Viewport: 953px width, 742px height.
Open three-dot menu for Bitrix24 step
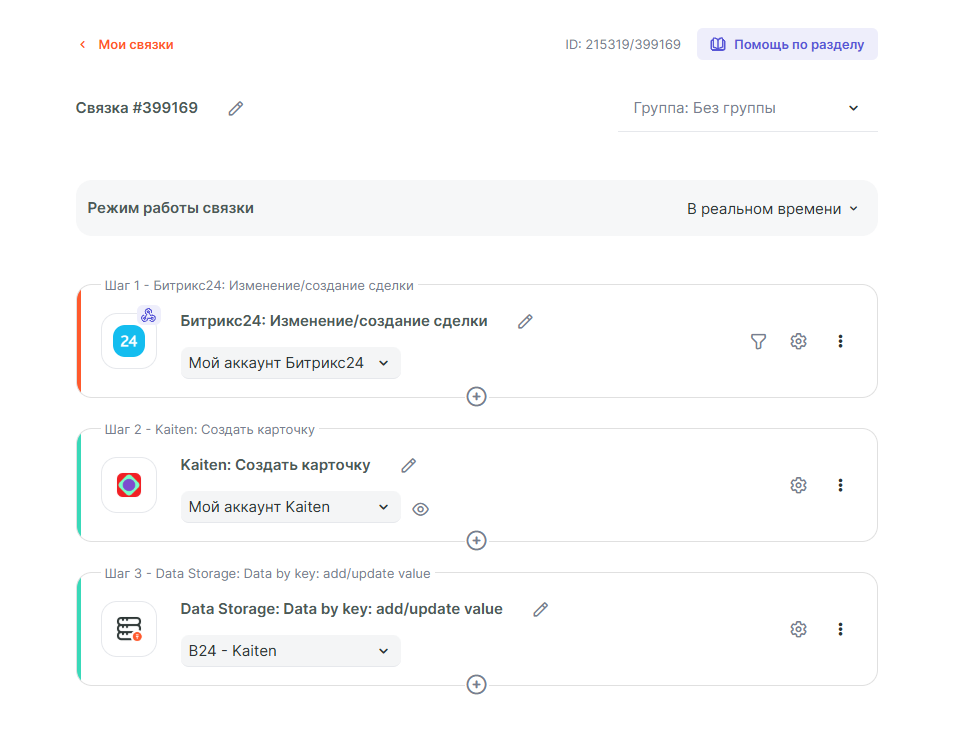point(840,342)
